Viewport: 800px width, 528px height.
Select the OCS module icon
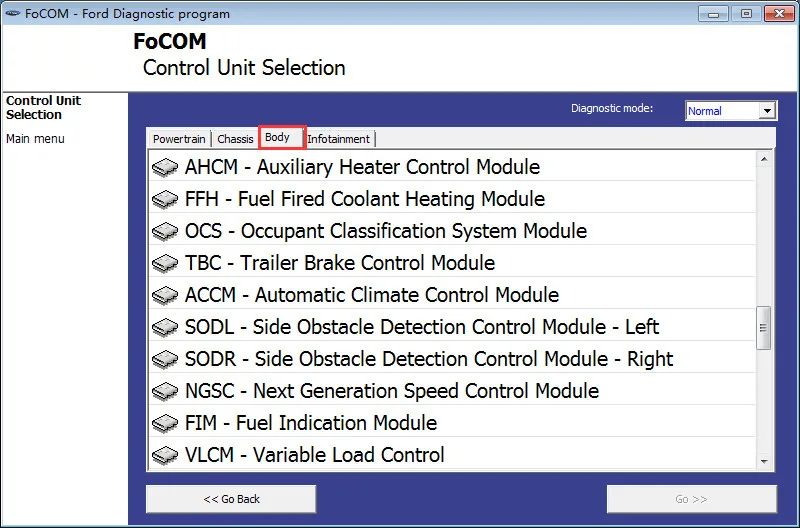[165, 232]
